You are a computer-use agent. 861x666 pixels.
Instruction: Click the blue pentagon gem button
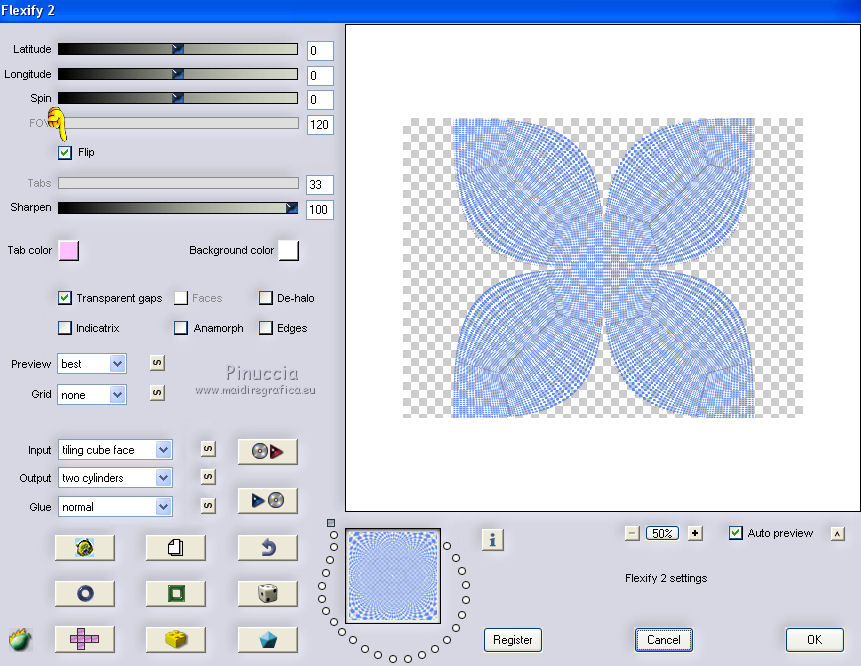(267, 639)
